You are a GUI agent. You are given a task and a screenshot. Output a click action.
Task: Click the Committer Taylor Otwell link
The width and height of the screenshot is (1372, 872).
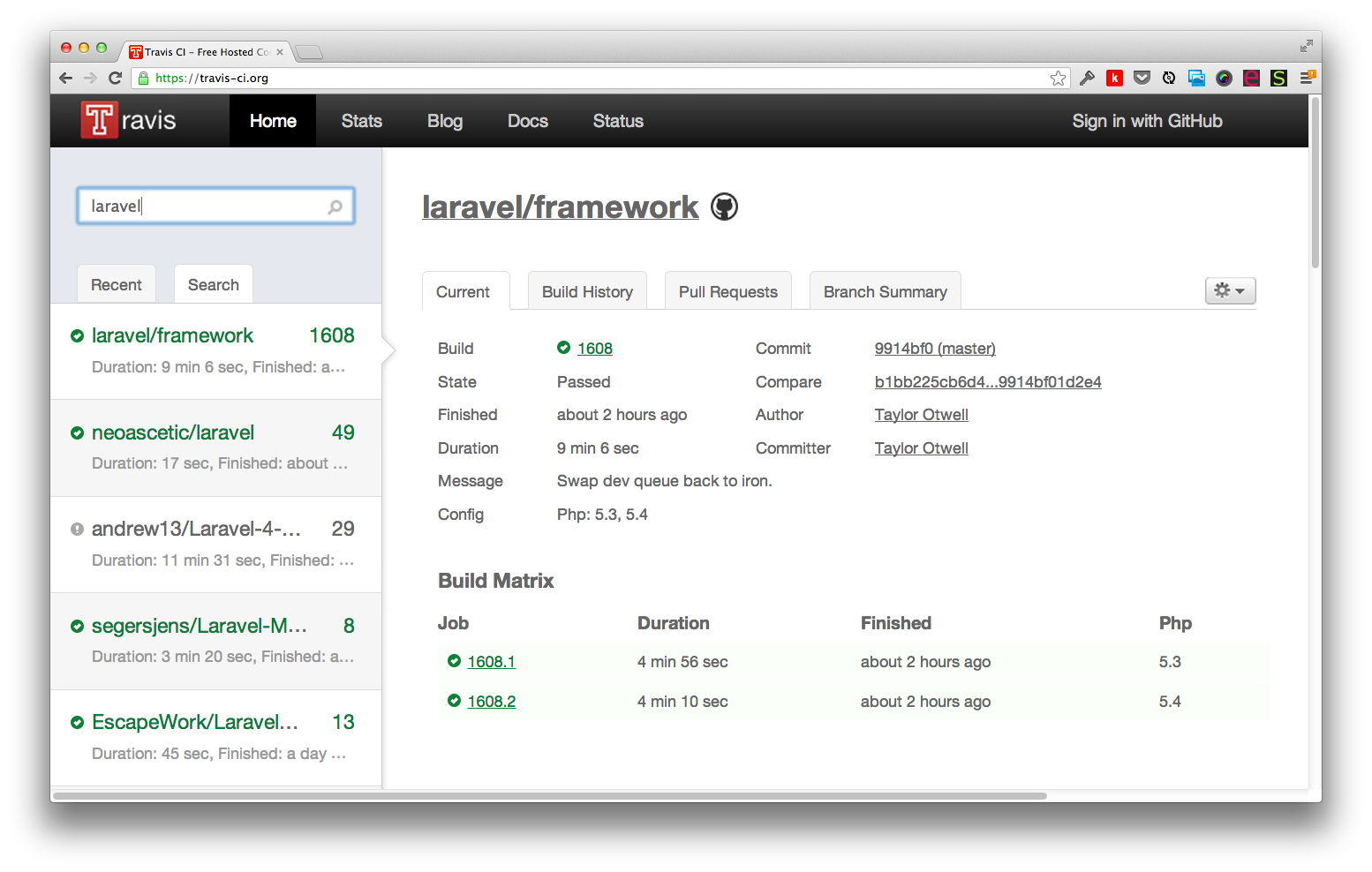[922, 448]
